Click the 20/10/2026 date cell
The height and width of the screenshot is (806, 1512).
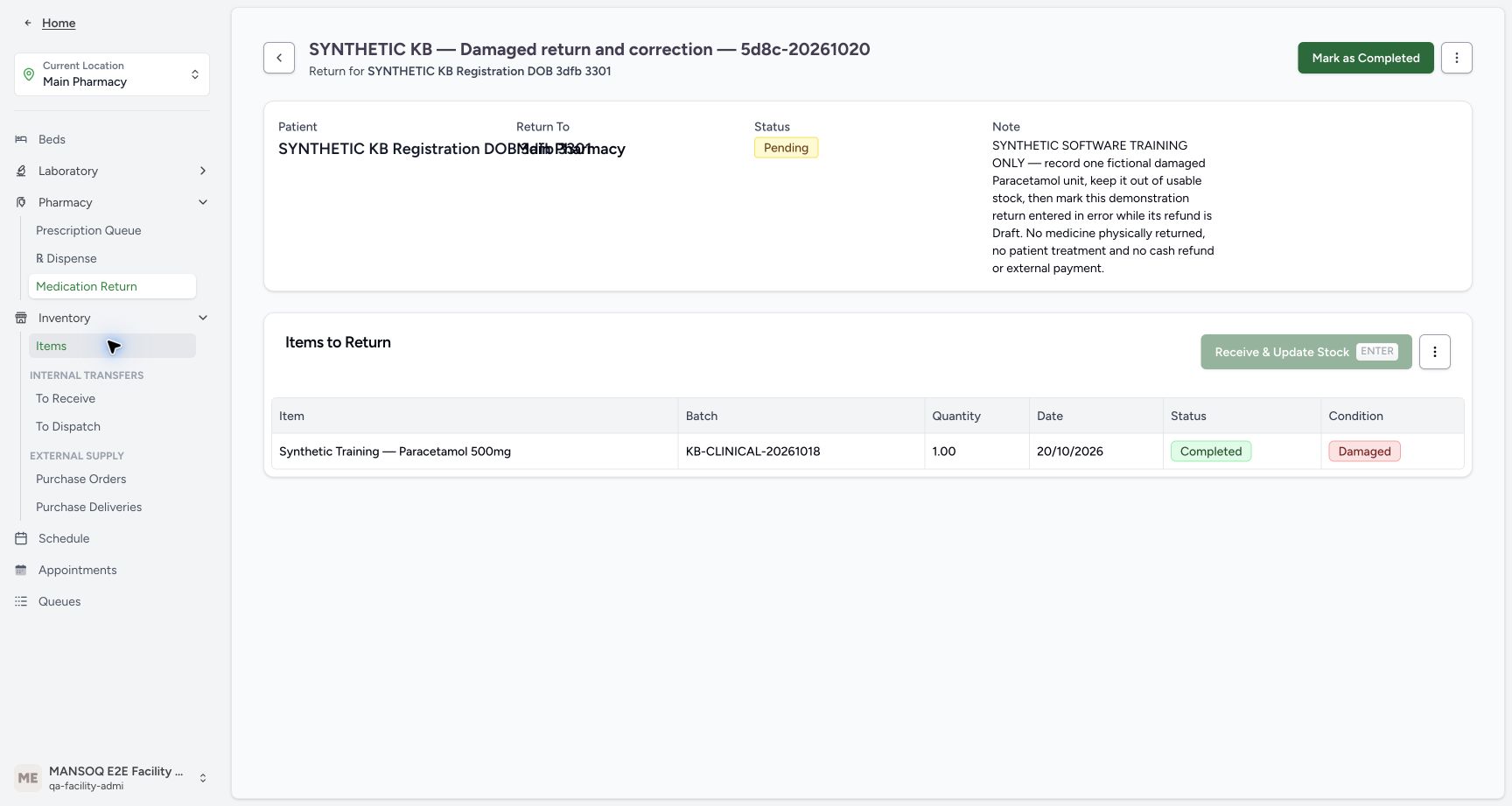pos(1095,452)
